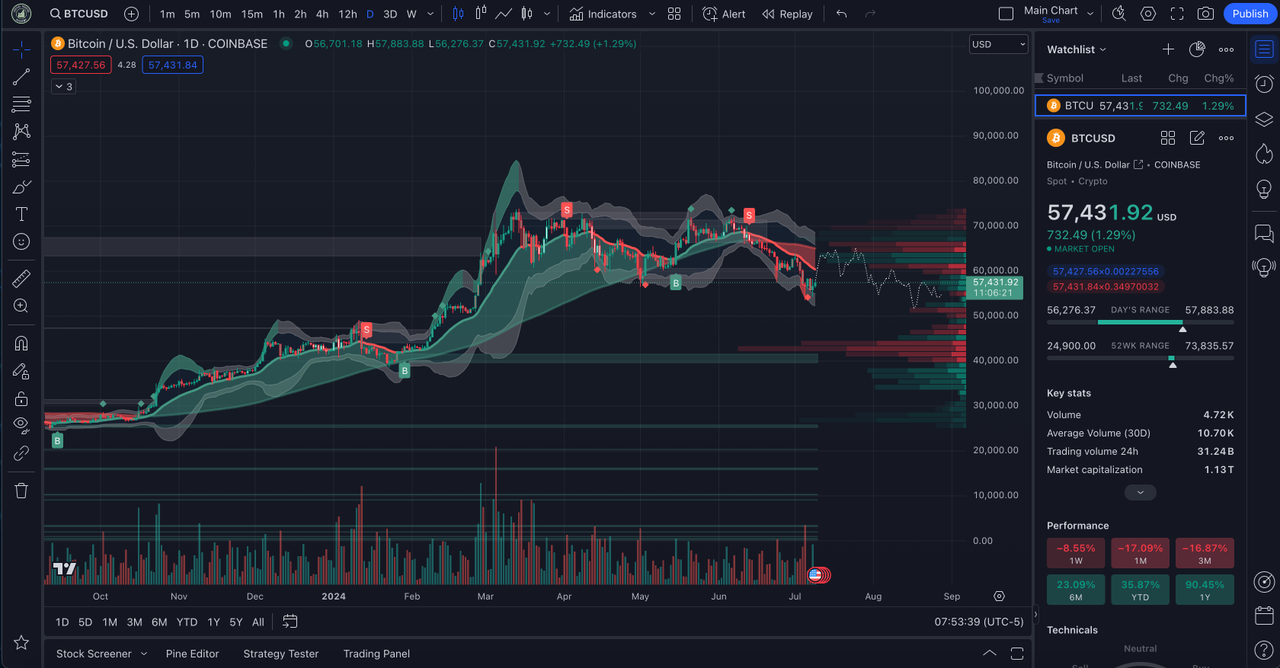Open the Pine Editor tab
This screenshot has width=1280, height=668.
click(x=192, y=654)
